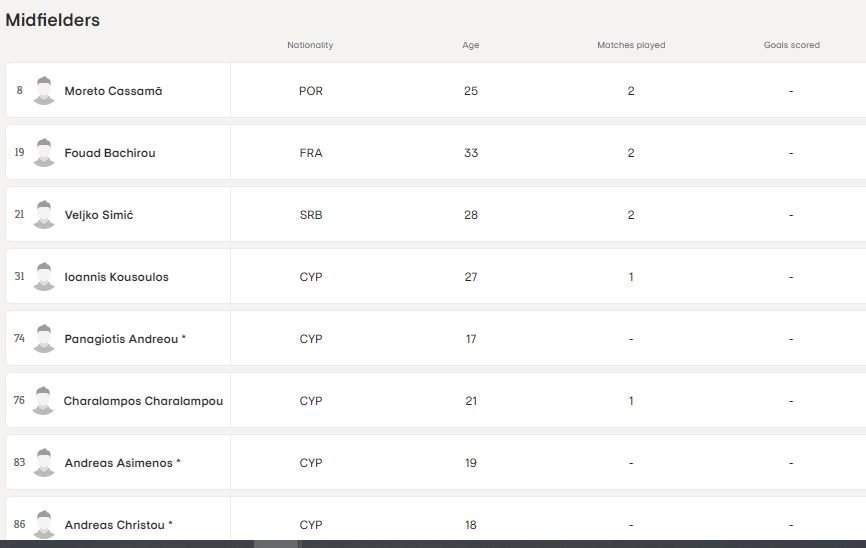Click matches played 1 for Ioannis Kousoulos
Viewport: 866px width, 548px height.
click(x=631, y=277)
